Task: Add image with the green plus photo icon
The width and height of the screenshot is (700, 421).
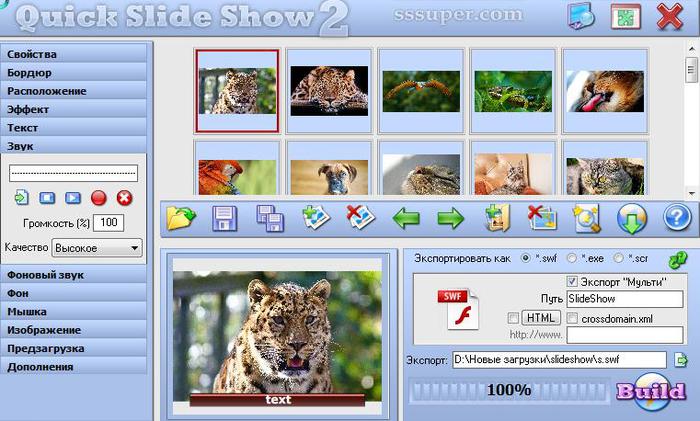Action: (x=316, y=217)
